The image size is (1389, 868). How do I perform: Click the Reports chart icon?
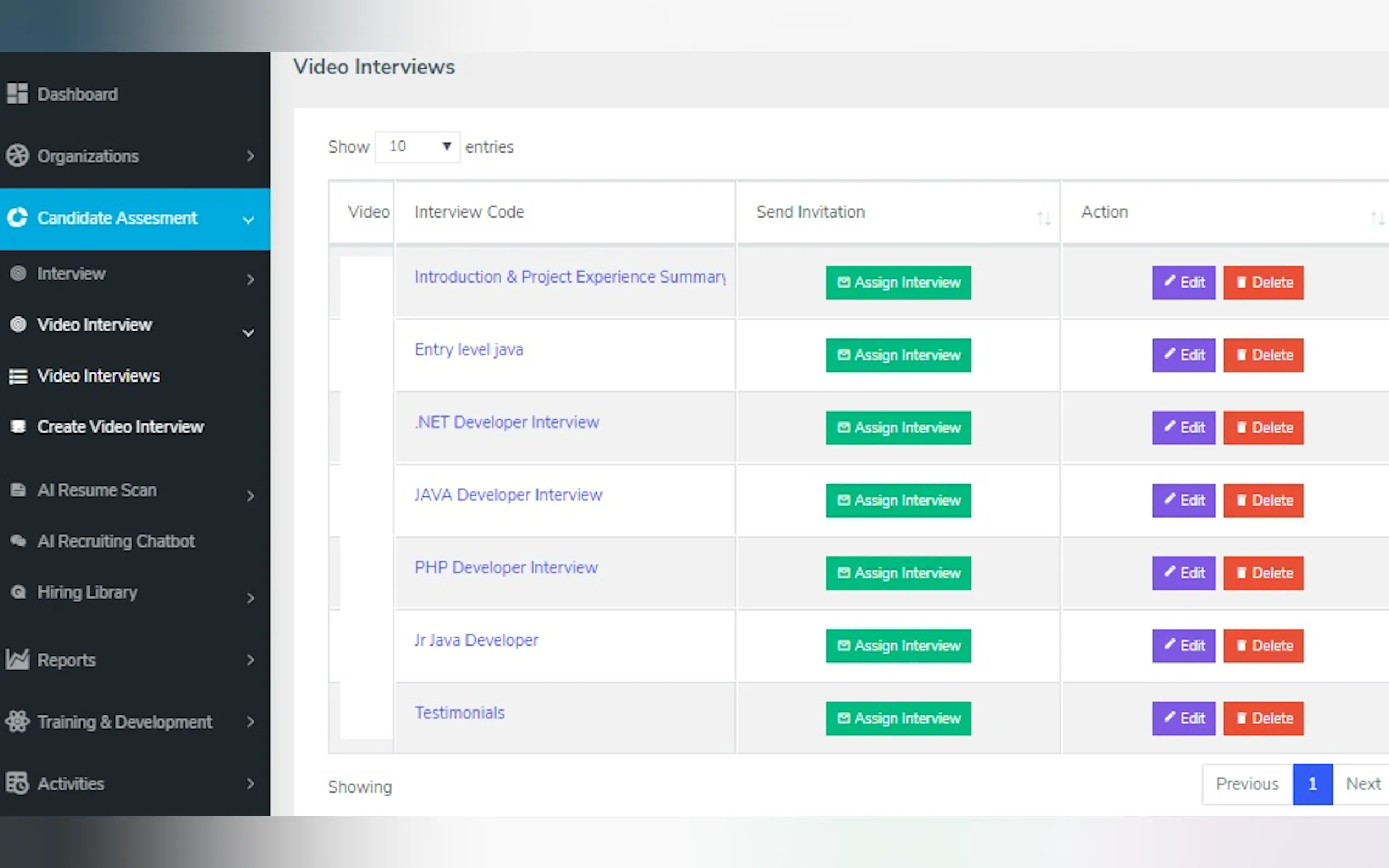click(17, 660)
